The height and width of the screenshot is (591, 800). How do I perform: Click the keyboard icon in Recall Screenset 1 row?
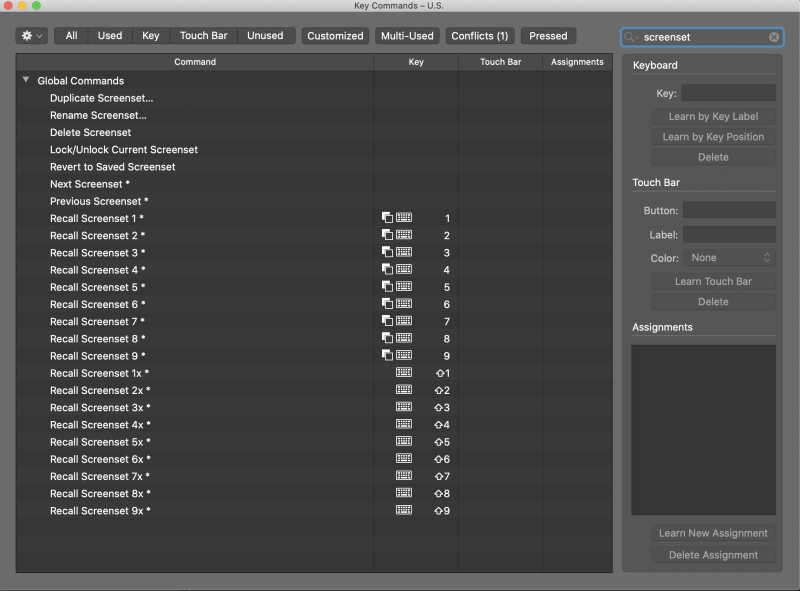tap(404, 218)
